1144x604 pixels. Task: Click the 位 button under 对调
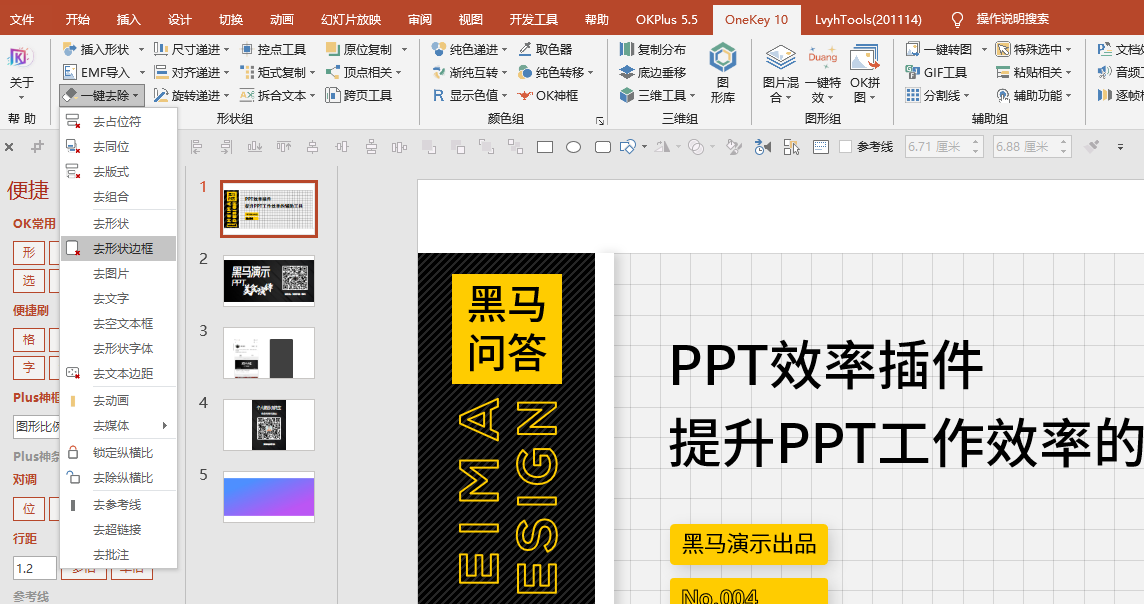point(28,508)
